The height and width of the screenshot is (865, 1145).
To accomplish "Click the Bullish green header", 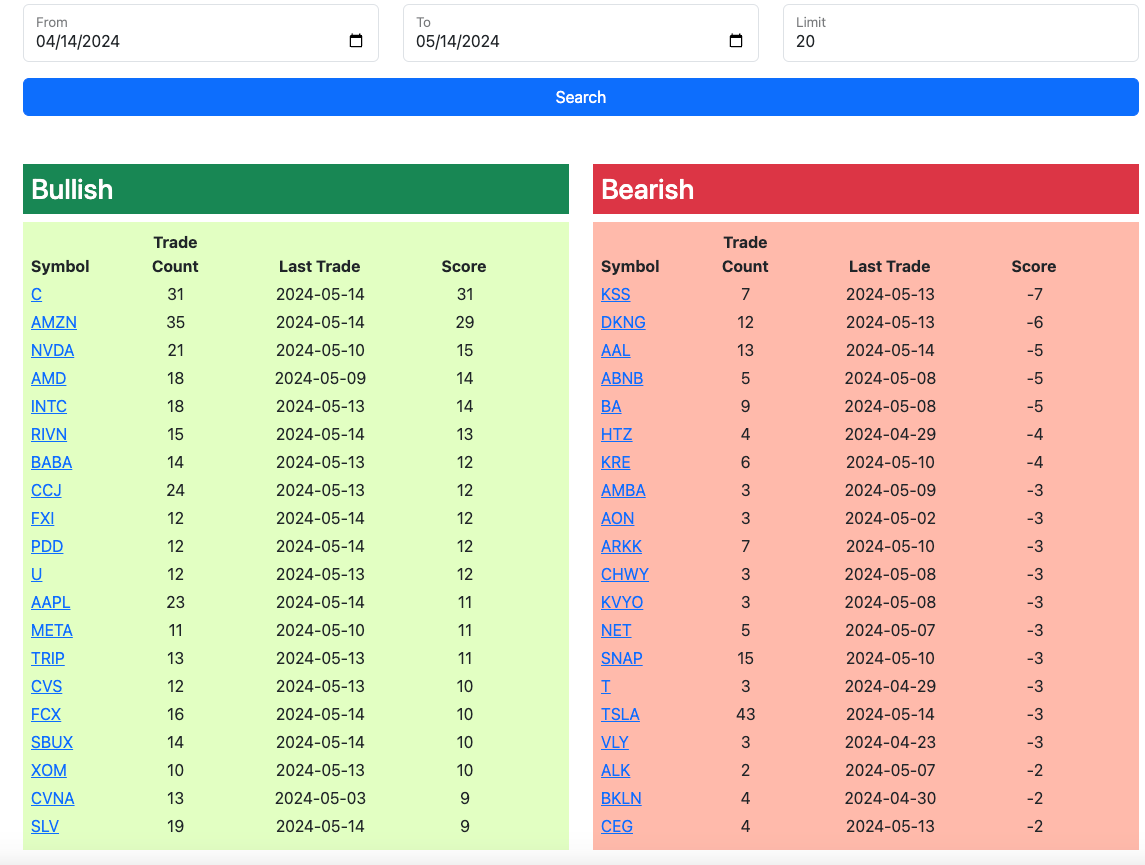I will point(296,189).
